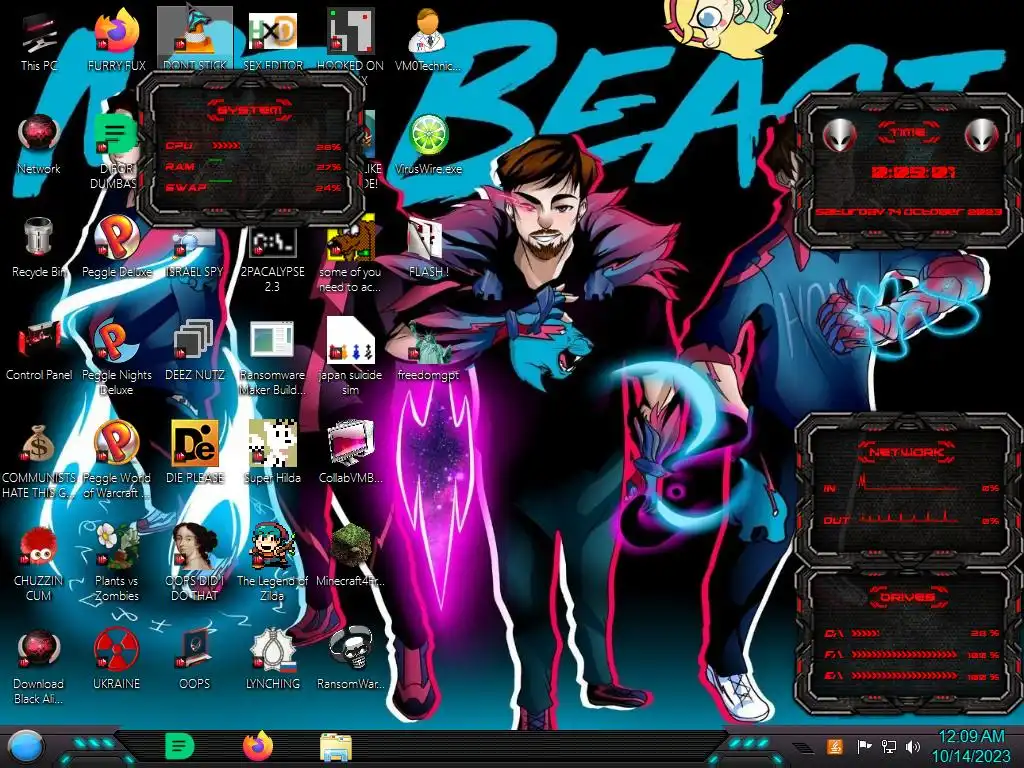Viewport: 1024px width, 768px height.
Task: Click the Start orb button
Action: 25,747
